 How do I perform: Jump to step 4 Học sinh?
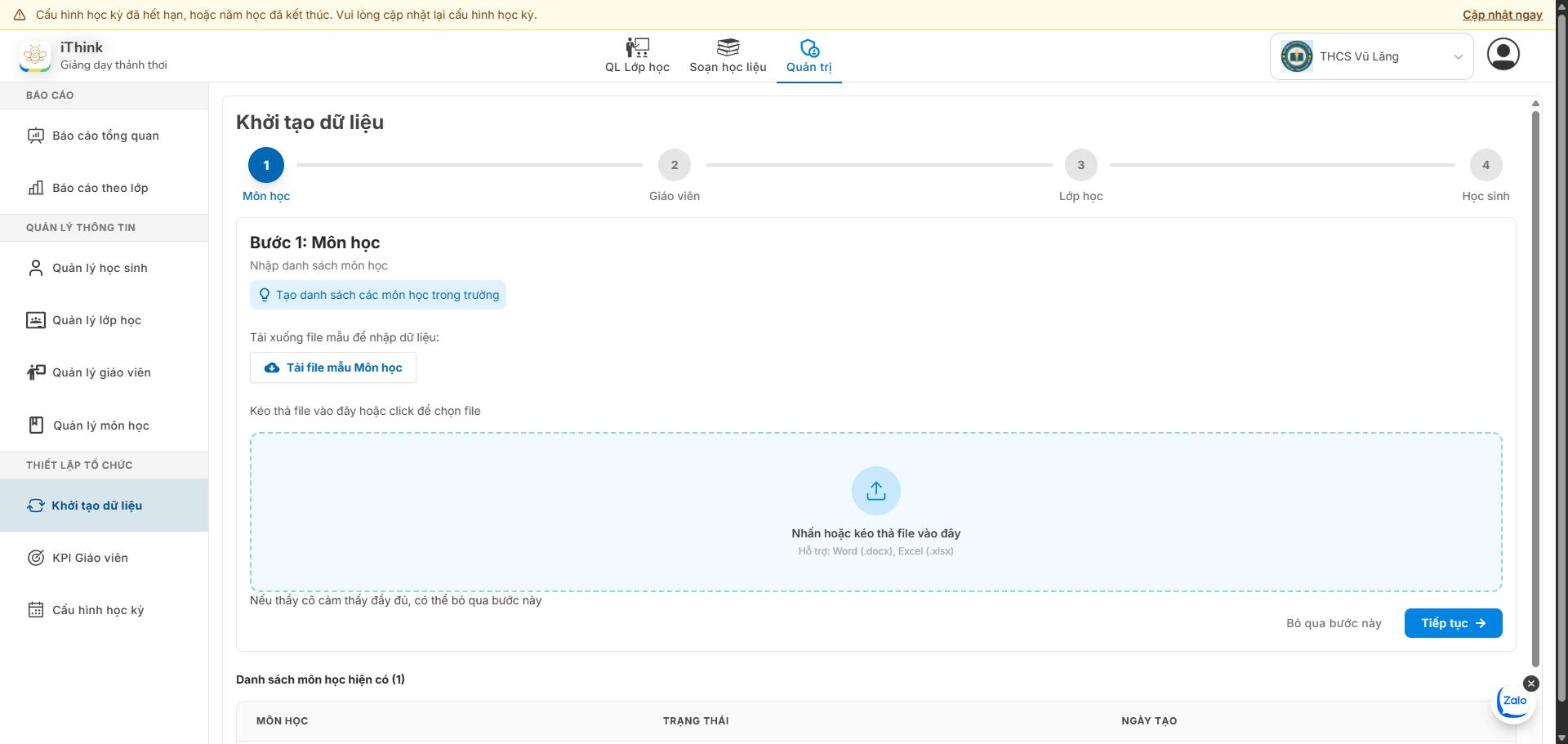coord(1485,165)
